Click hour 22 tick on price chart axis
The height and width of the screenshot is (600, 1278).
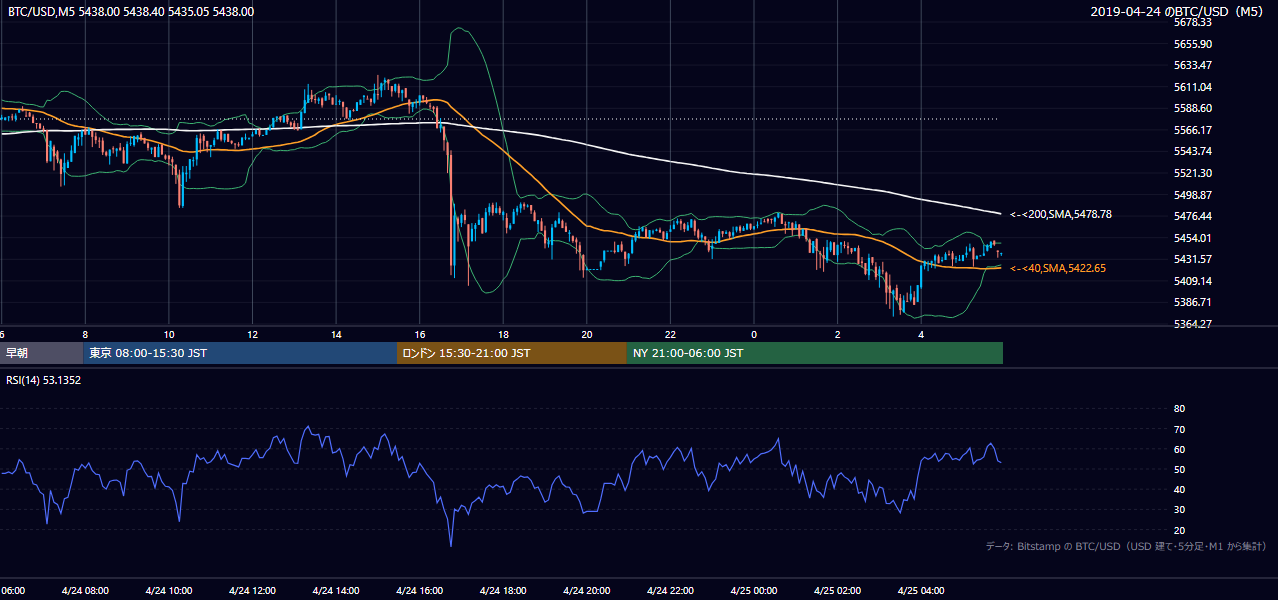pos(671,334)
